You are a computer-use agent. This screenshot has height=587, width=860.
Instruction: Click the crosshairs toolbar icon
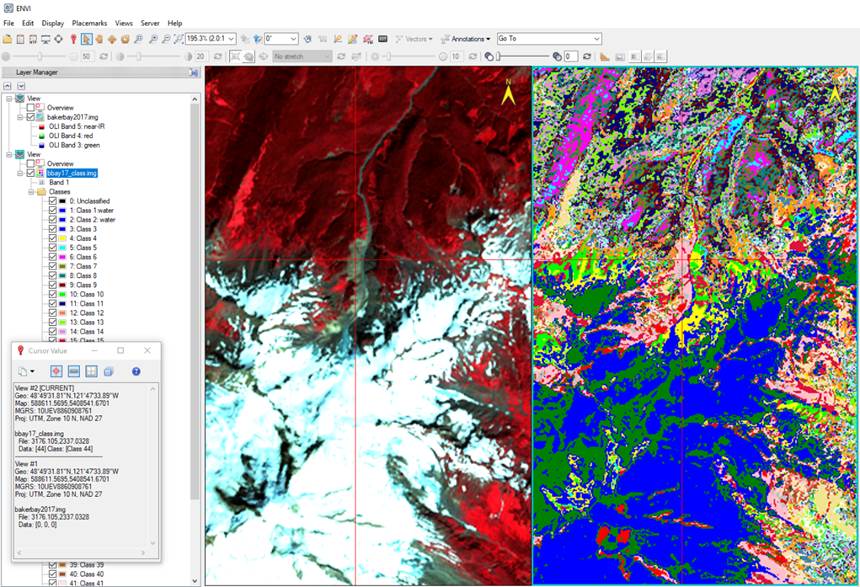coord(59,39)
